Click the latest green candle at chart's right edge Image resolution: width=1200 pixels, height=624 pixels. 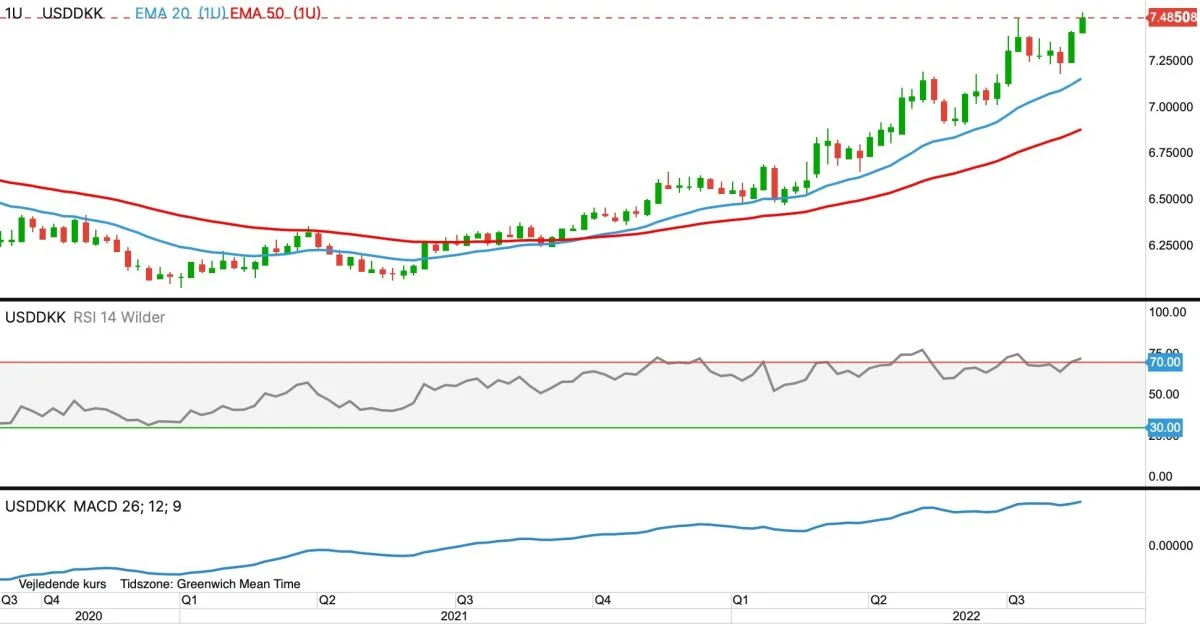click(1084, 24)
